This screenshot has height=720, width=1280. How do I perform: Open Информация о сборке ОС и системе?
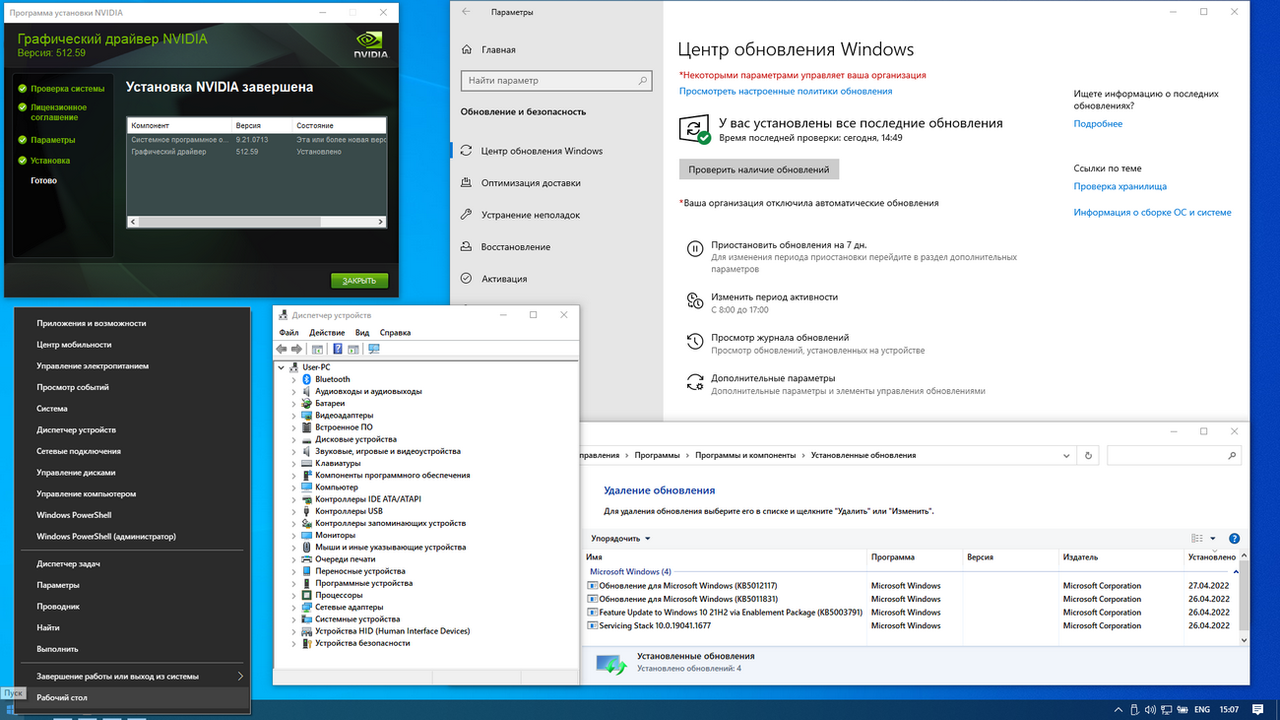click(x=1153, y=212)
